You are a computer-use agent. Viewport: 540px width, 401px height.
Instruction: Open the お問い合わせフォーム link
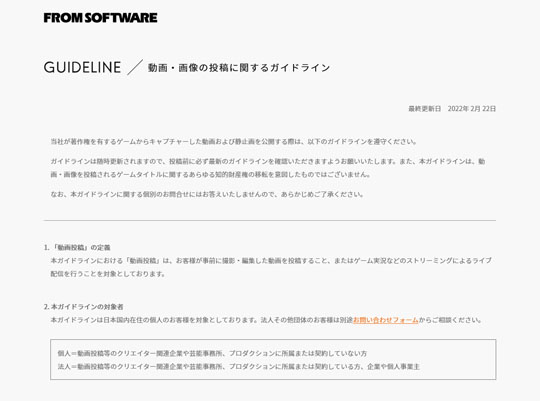pyautogui.click(x=386, y=320)
